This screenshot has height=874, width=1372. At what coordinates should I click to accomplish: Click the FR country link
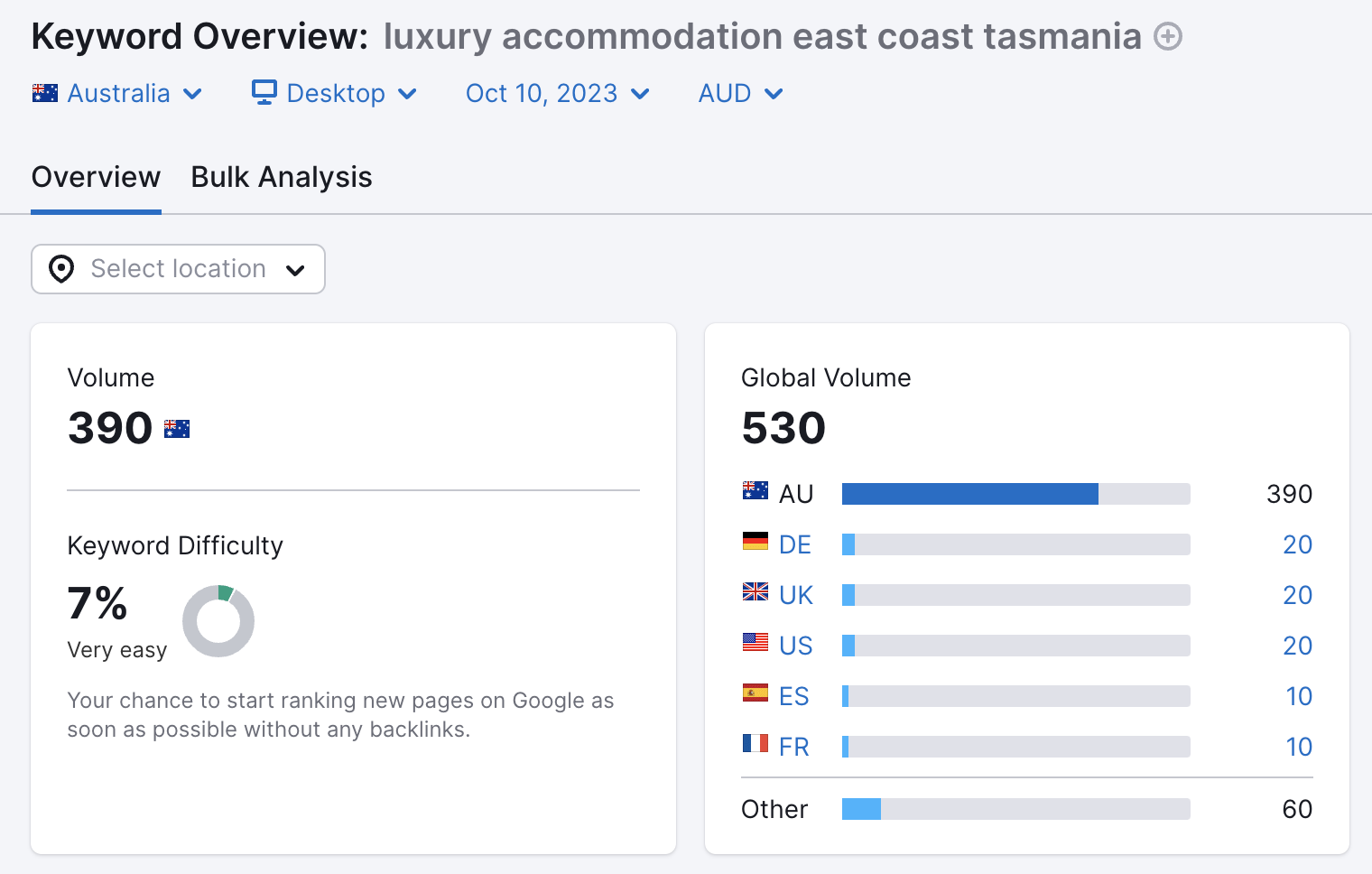(793, 747)
